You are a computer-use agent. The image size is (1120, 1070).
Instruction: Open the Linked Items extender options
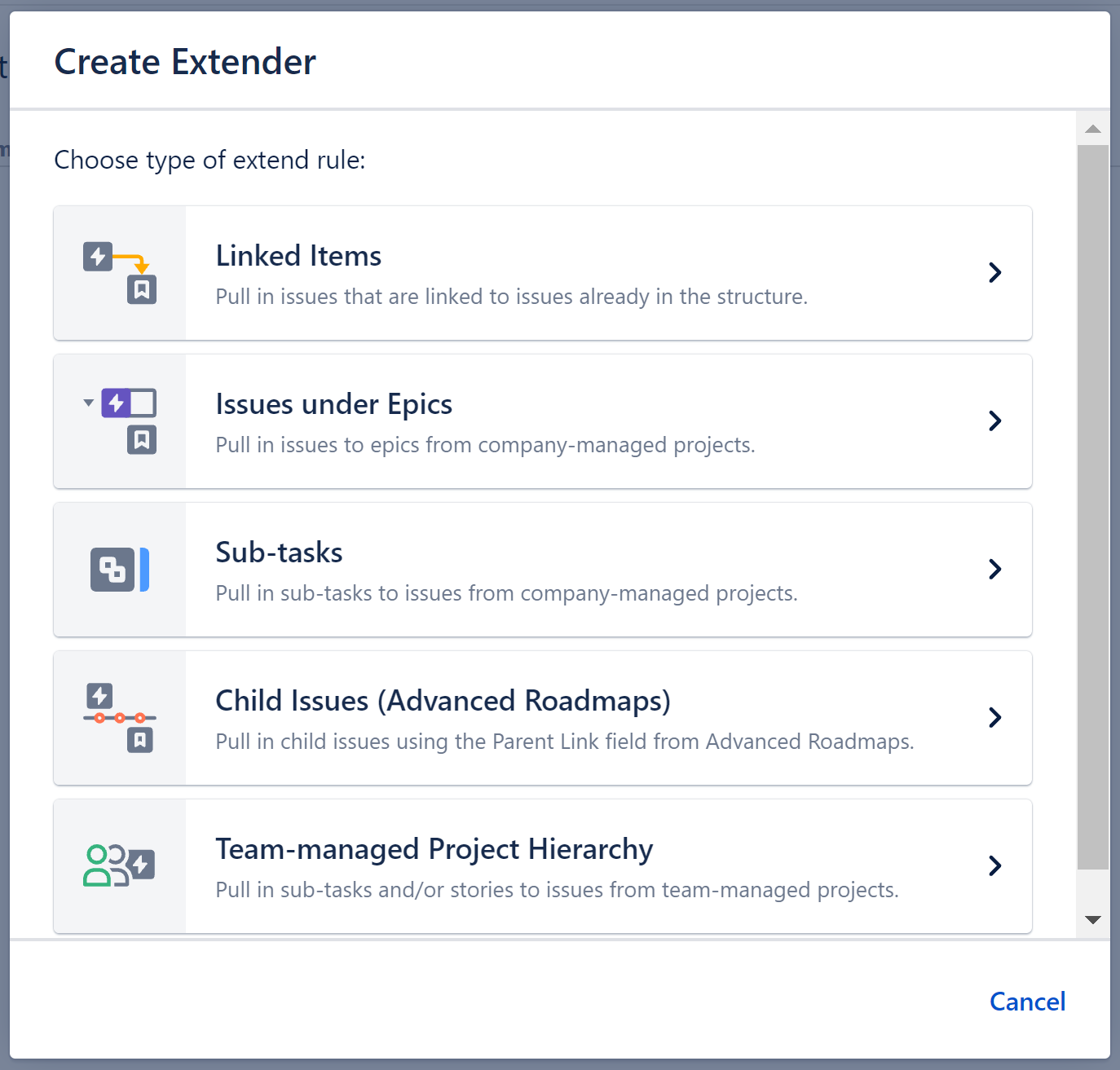(x=995, y=273)
